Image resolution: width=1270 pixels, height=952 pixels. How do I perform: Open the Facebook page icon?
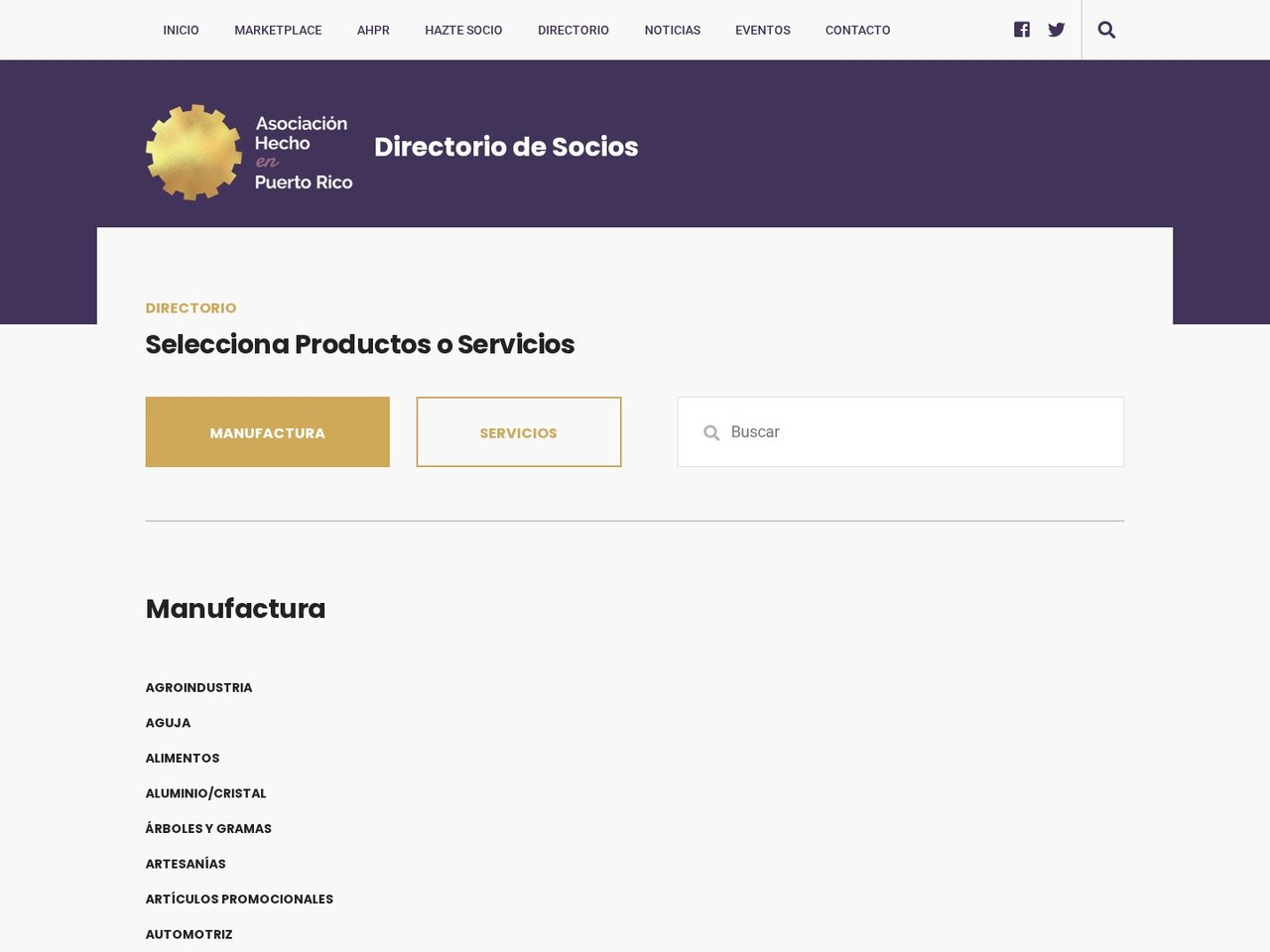tap(1022, 30)
